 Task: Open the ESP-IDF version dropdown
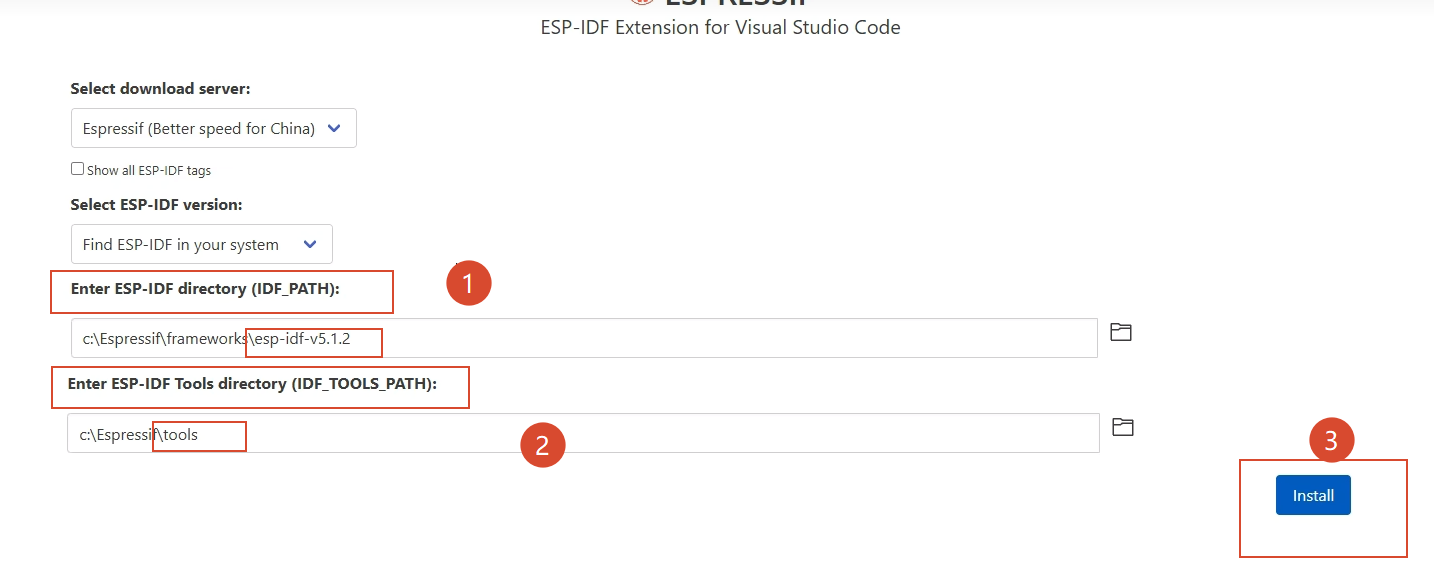click(x=202, y=244)
